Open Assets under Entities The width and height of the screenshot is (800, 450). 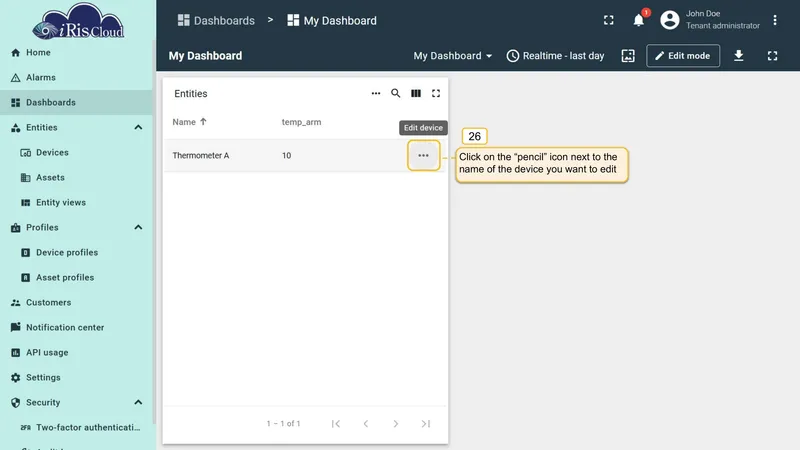(x=77, y=178)
